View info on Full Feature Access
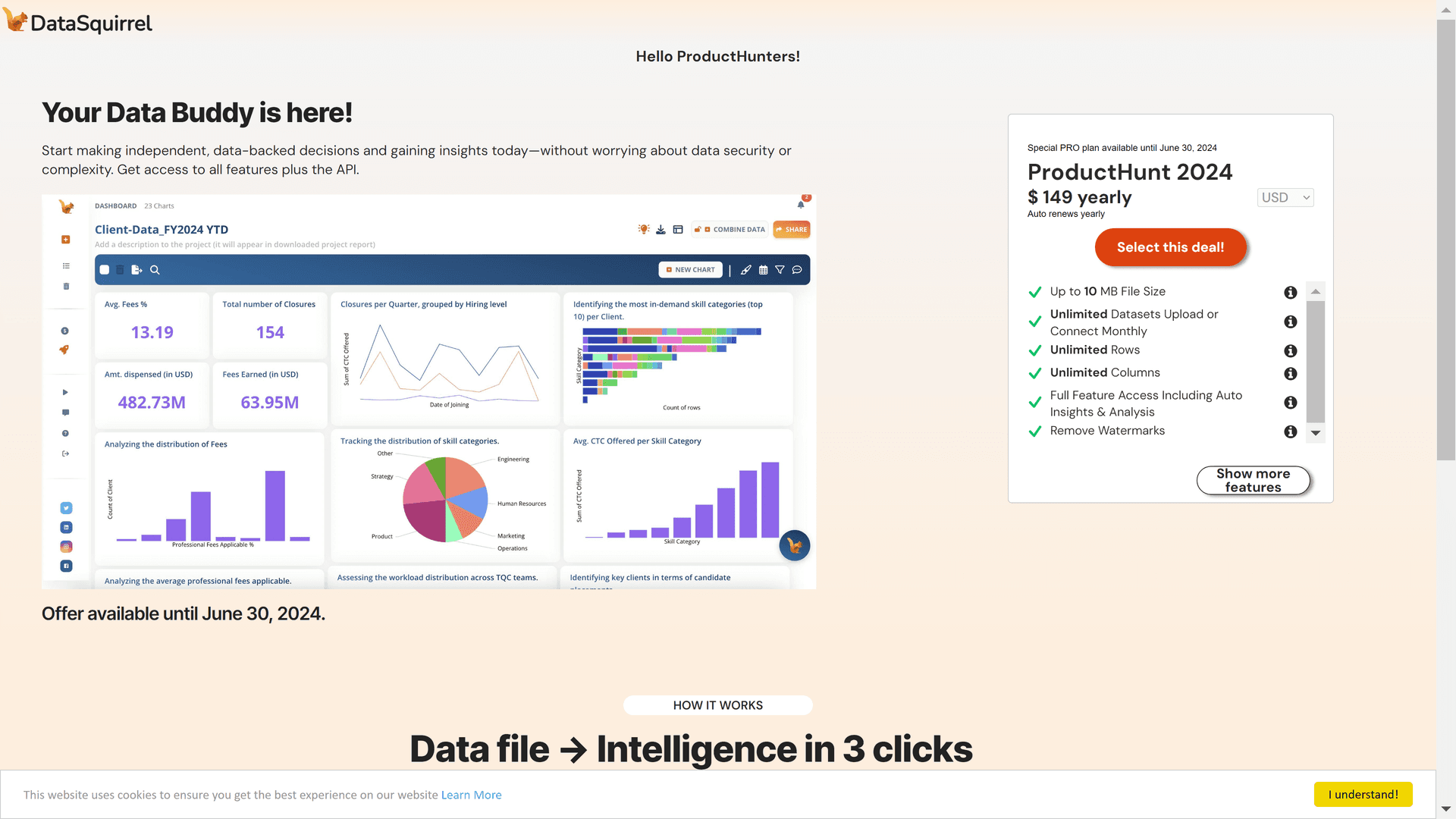This screenshot has width=1456, height=819. click(x=1290, y=403)
